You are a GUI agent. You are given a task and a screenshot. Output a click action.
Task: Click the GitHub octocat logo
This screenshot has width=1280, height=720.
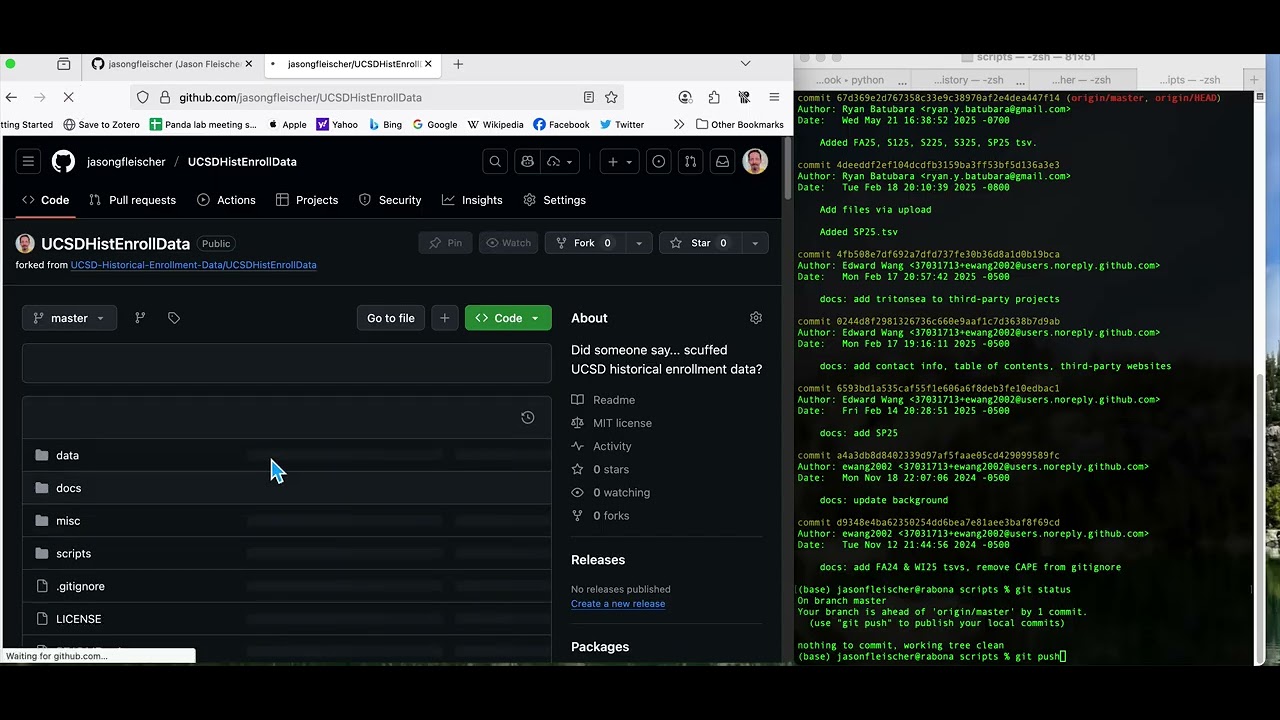coord(63,161)
